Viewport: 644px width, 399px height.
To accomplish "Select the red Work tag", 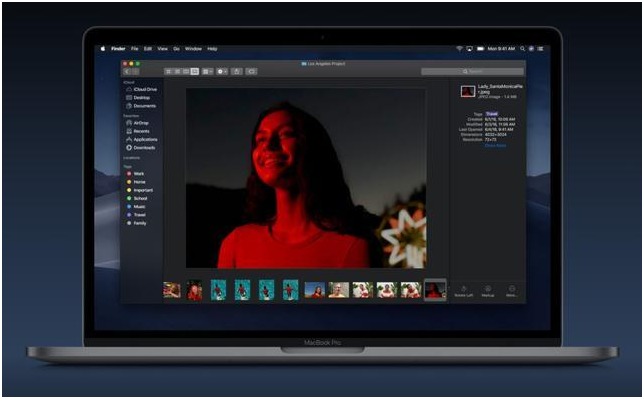I will point(136,174).
